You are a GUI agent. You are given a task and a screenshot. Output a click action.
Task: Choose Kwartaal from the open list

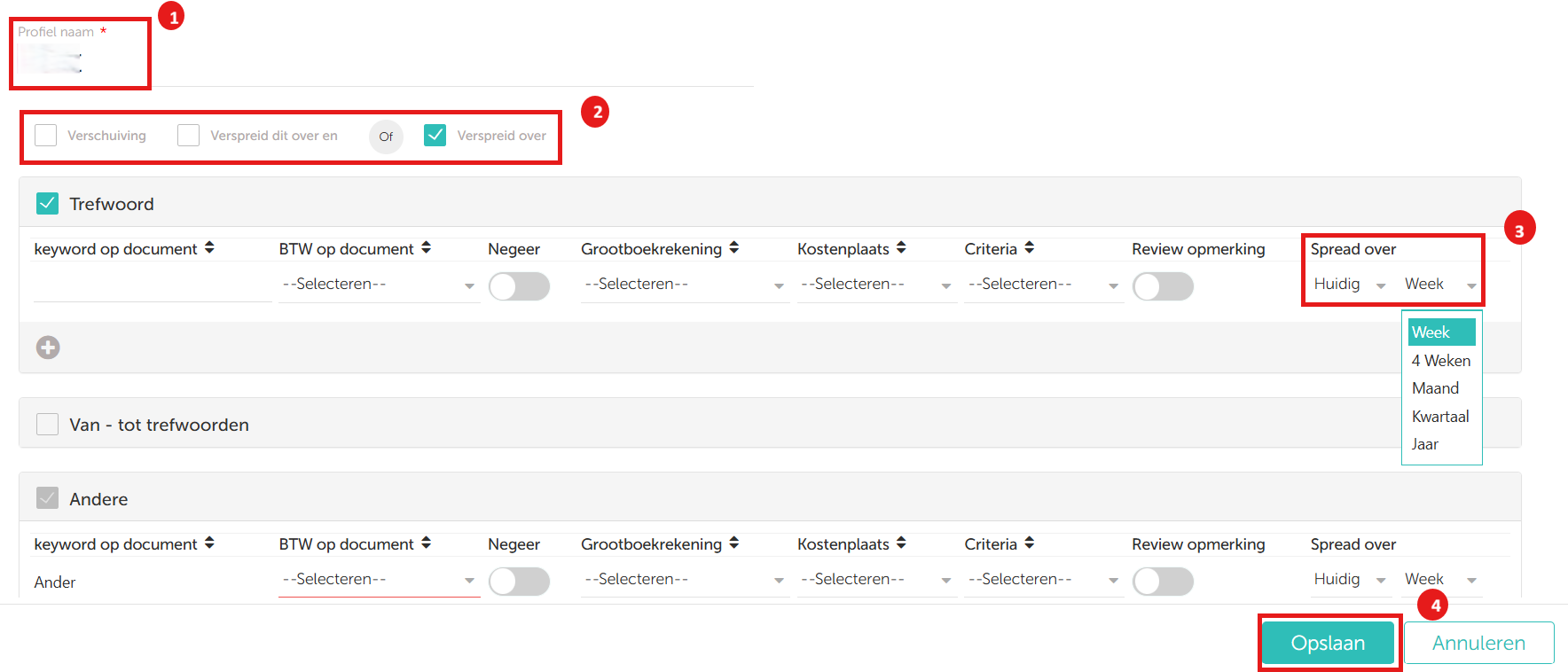click(1440, 417)
